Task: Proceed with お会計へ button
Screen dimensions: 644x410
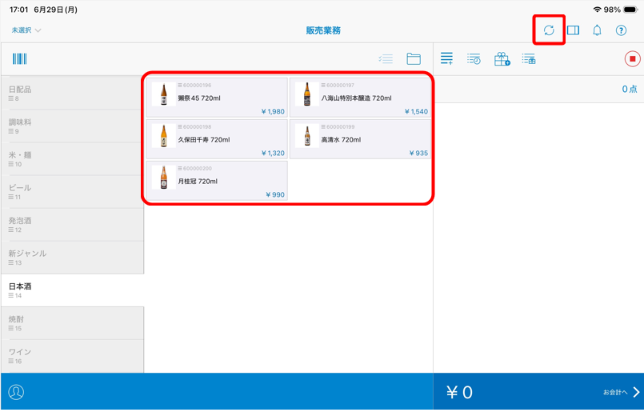Action: click(x=621, y=392)
